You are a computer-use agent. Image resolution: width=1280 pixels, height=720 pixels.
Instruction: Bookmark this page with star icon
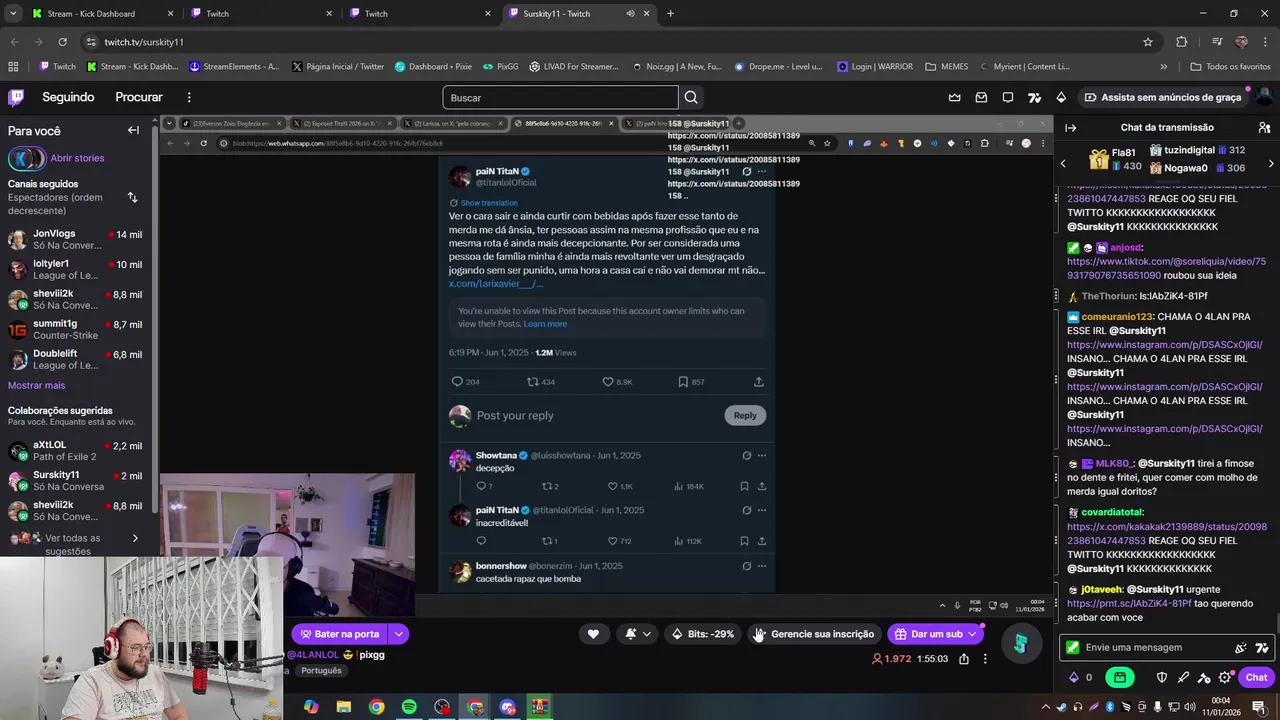[1148, 42]
